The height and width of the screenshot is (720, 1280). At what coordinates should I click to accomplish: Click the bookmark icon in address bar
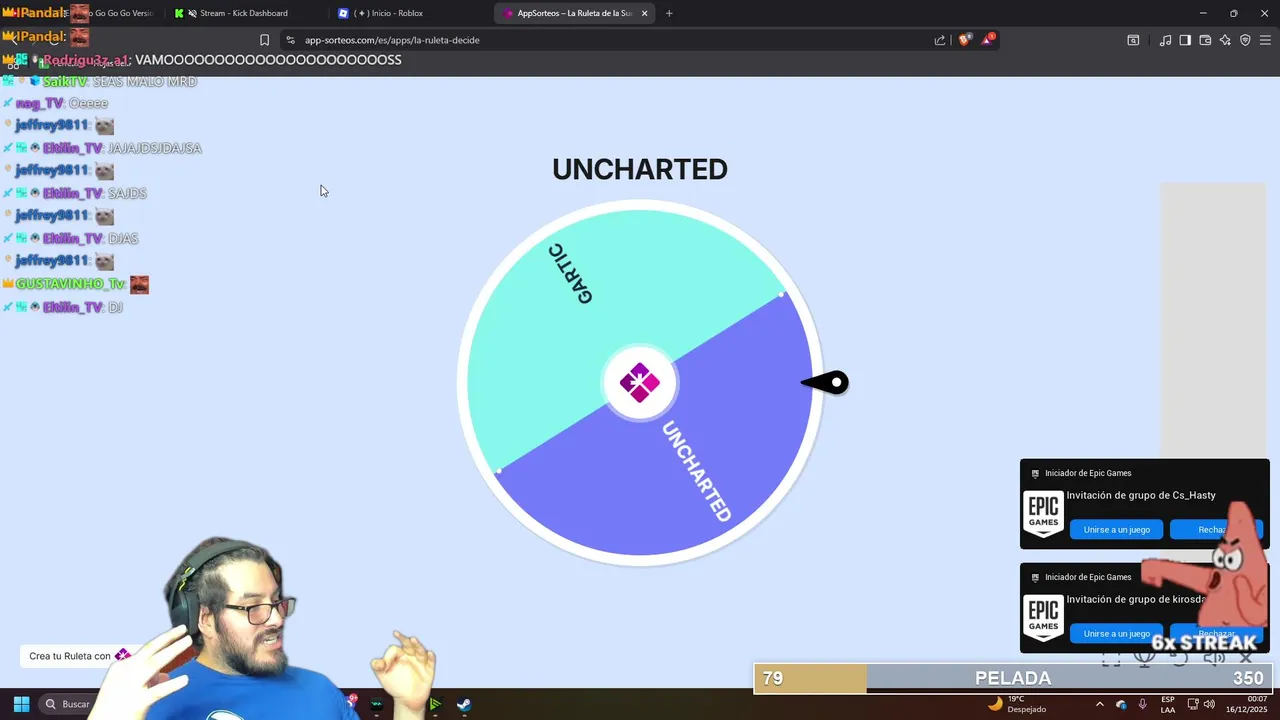coord(264,40)
